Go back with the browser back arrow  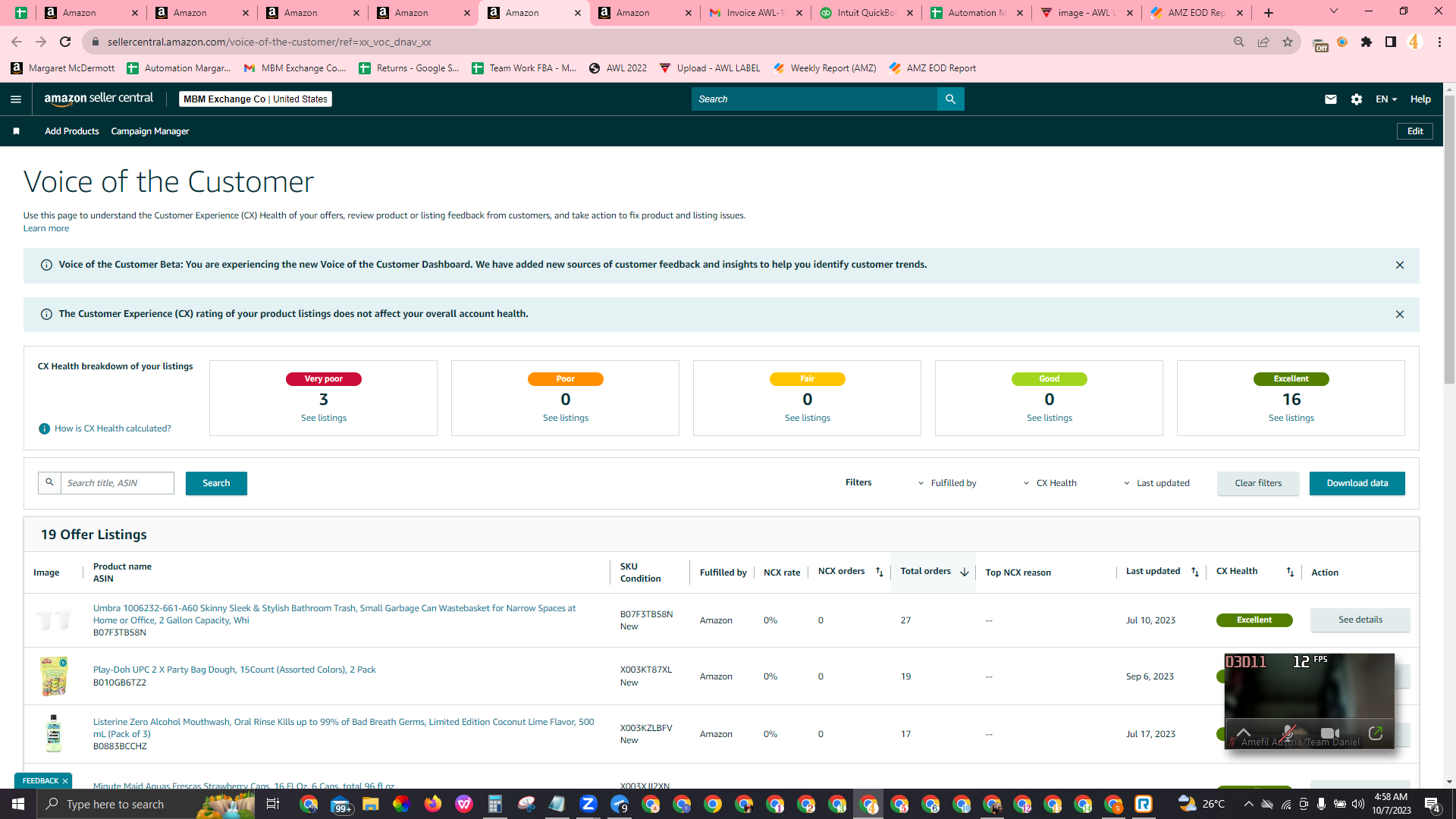click(x=17, y=42)
